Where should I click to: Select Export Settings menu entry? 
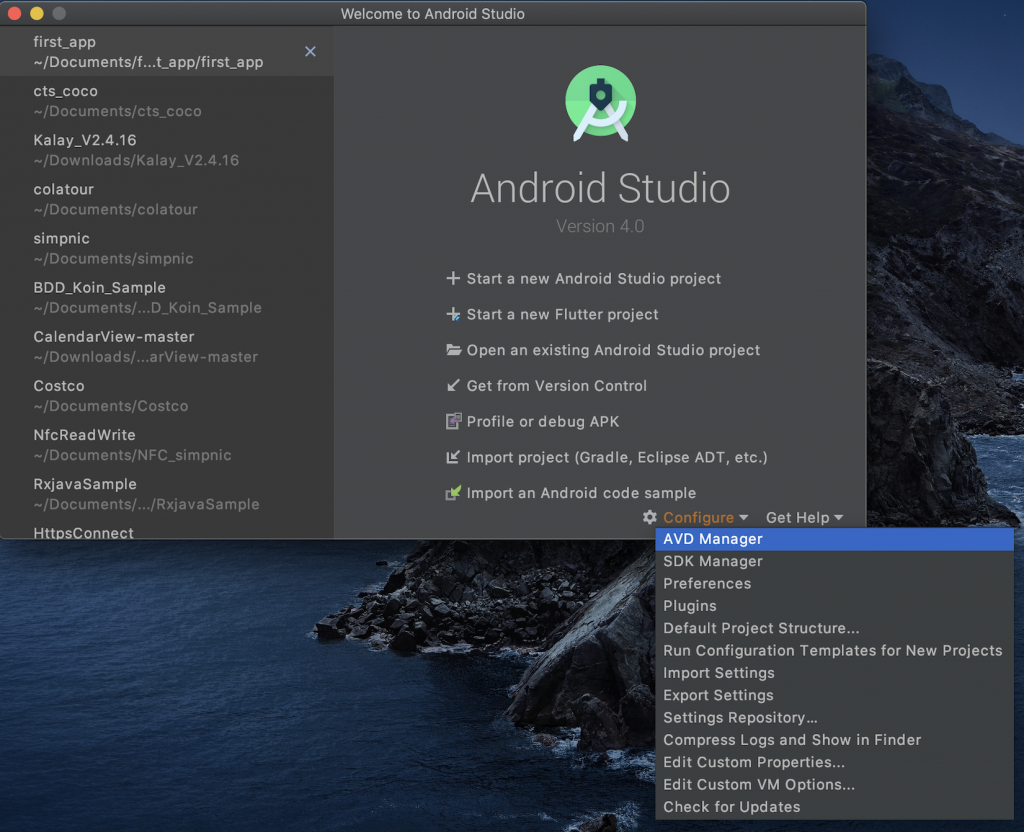834,695
